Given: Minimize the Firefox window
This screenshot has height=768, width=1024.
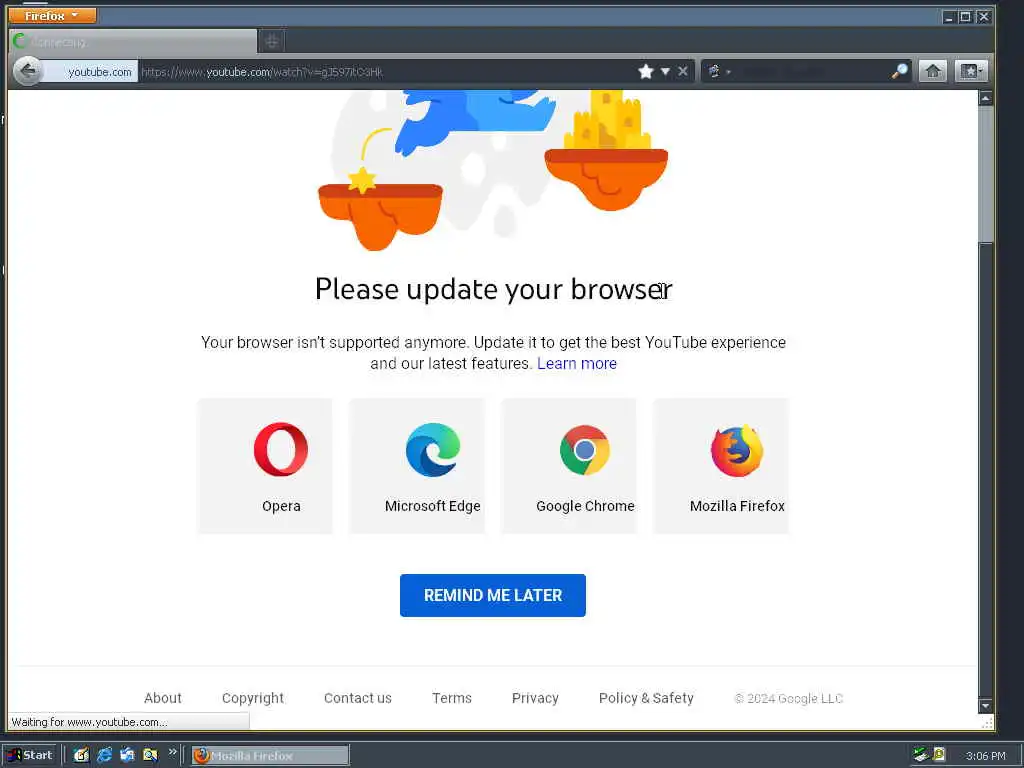Looking at the screenshot, I should (949, 17).
